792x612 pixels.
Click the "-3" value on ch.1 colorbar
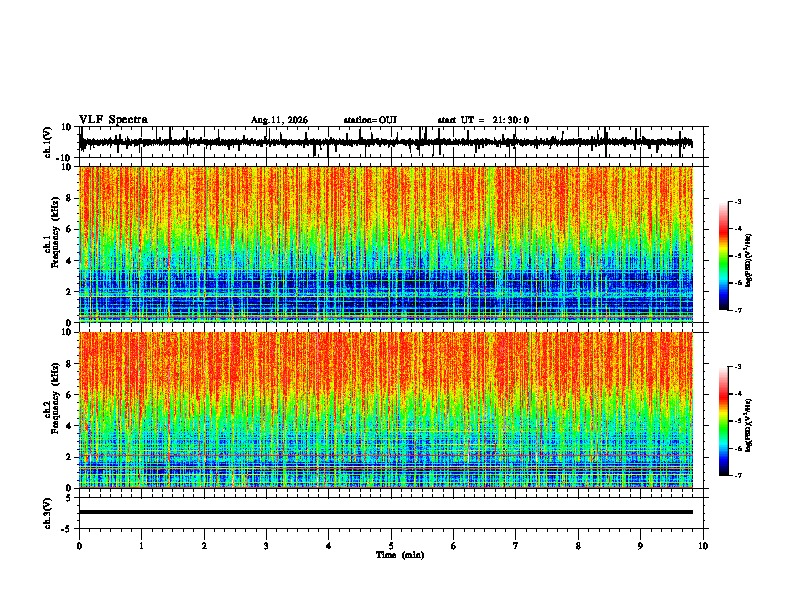(x=737, y=202)
